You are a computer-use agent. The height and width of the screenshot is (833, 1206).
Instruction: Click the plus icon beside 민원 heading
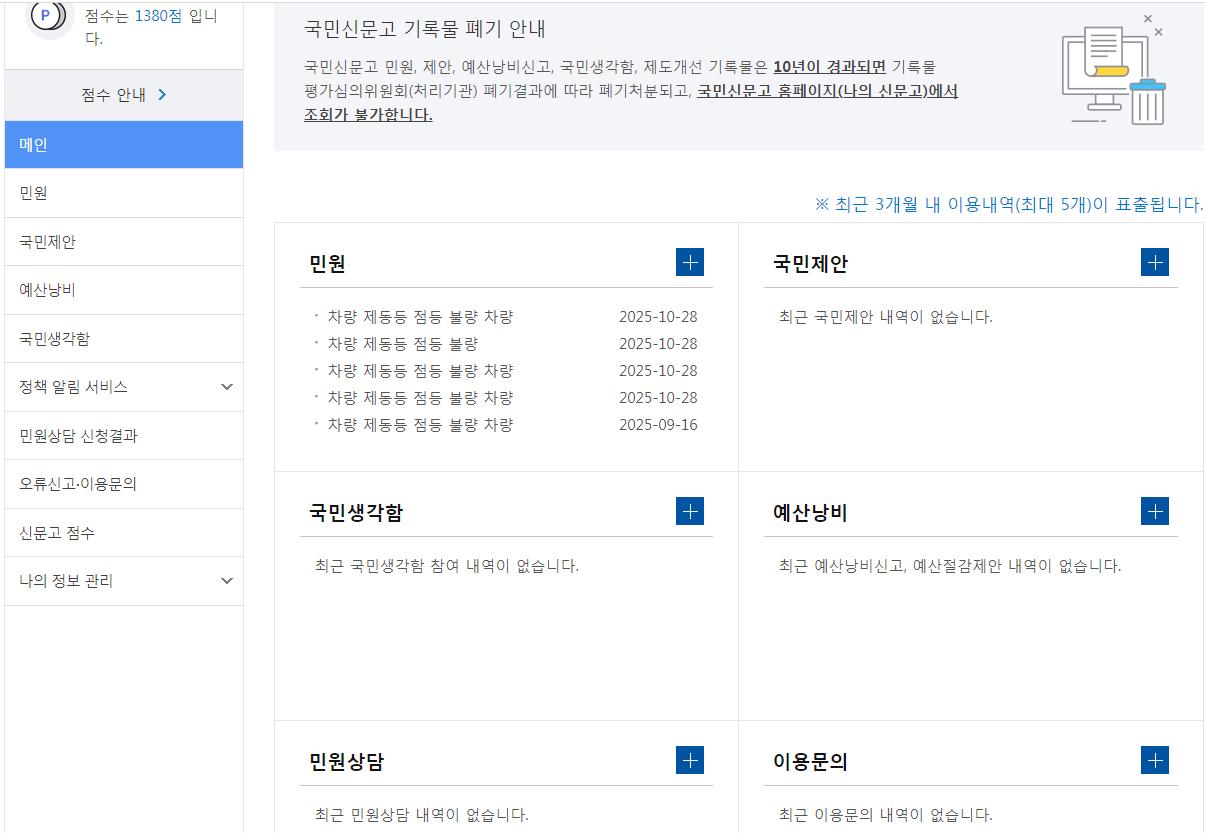[x=689, y=262]
